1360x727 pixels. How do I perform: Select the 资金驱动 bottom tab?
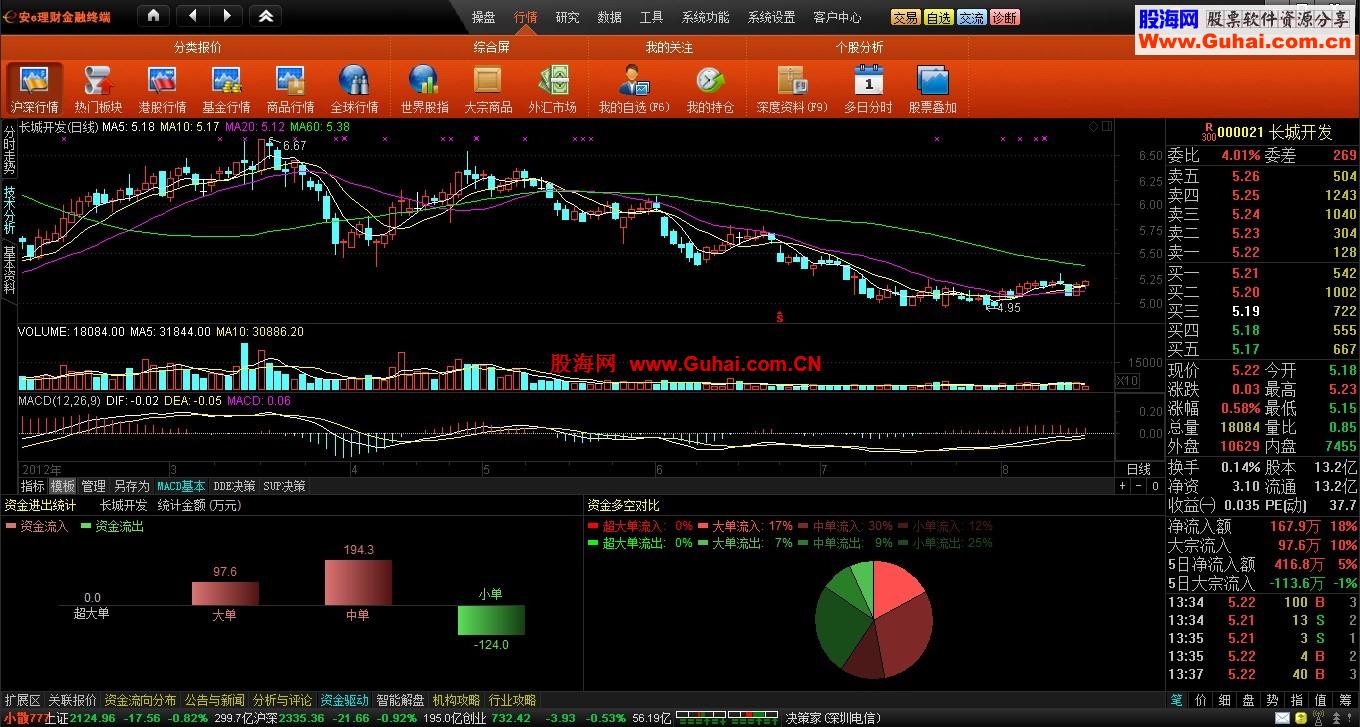tap(344, 700)
